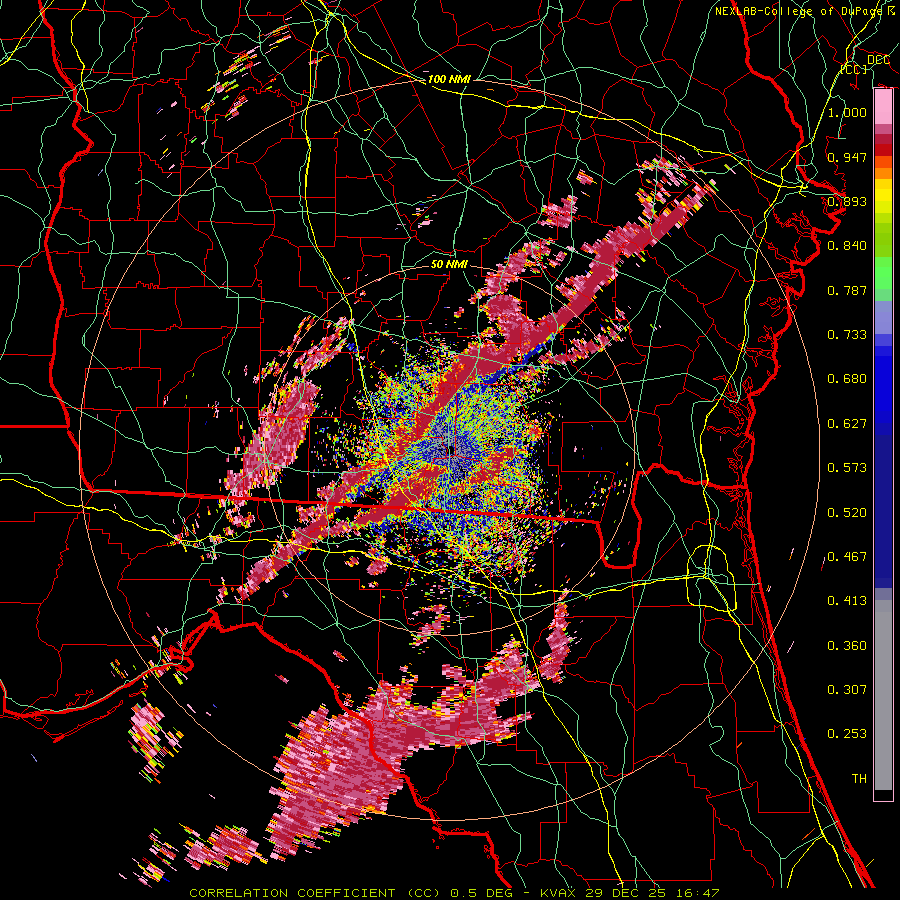Click the Correlation Coefficient KVAX caption text
This screenshot has height=900, width=900.
454,893
